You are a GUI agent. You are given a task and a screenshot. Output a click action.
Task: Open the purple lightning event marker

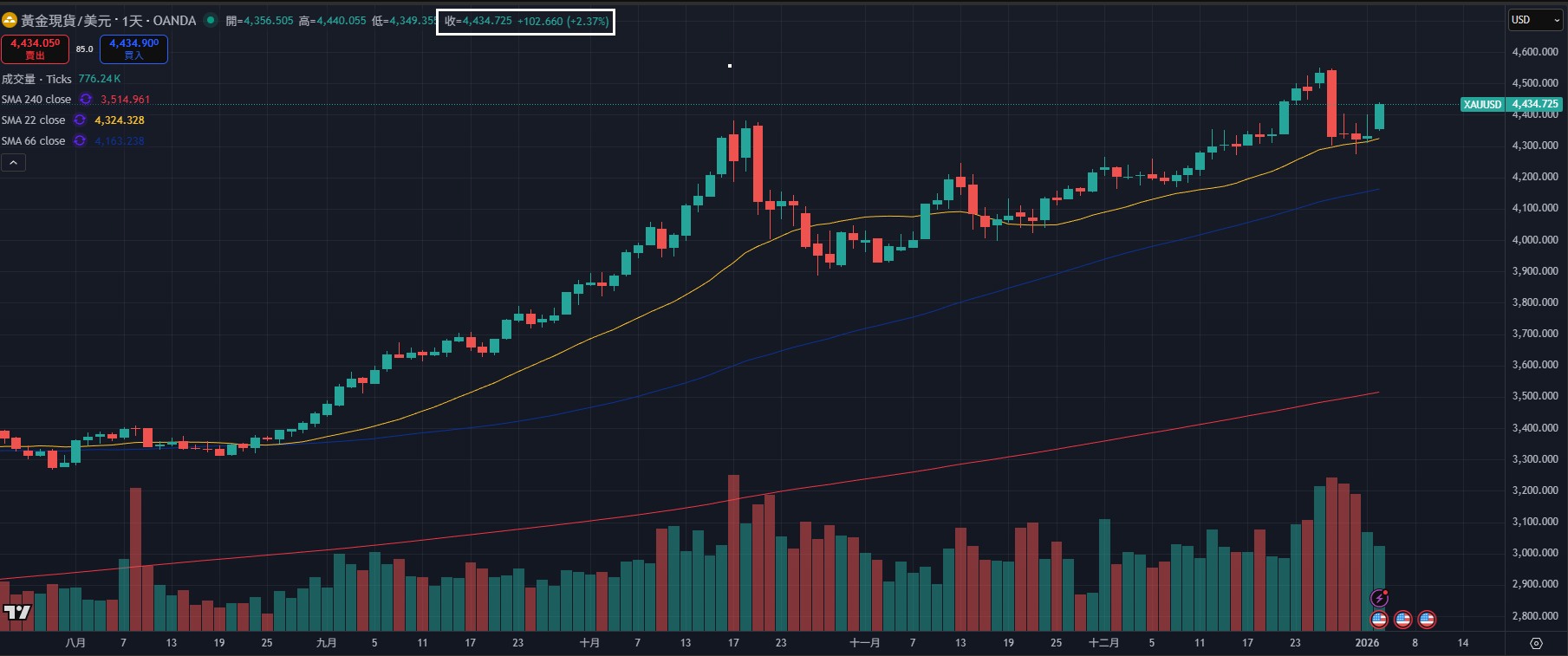[1379, 598]
